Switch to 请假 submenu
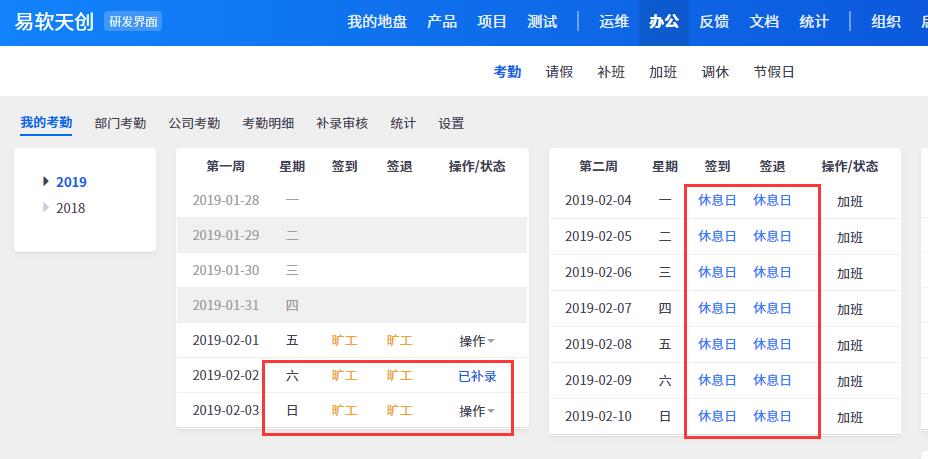This screenshot has width=928, height=459. 559,72
